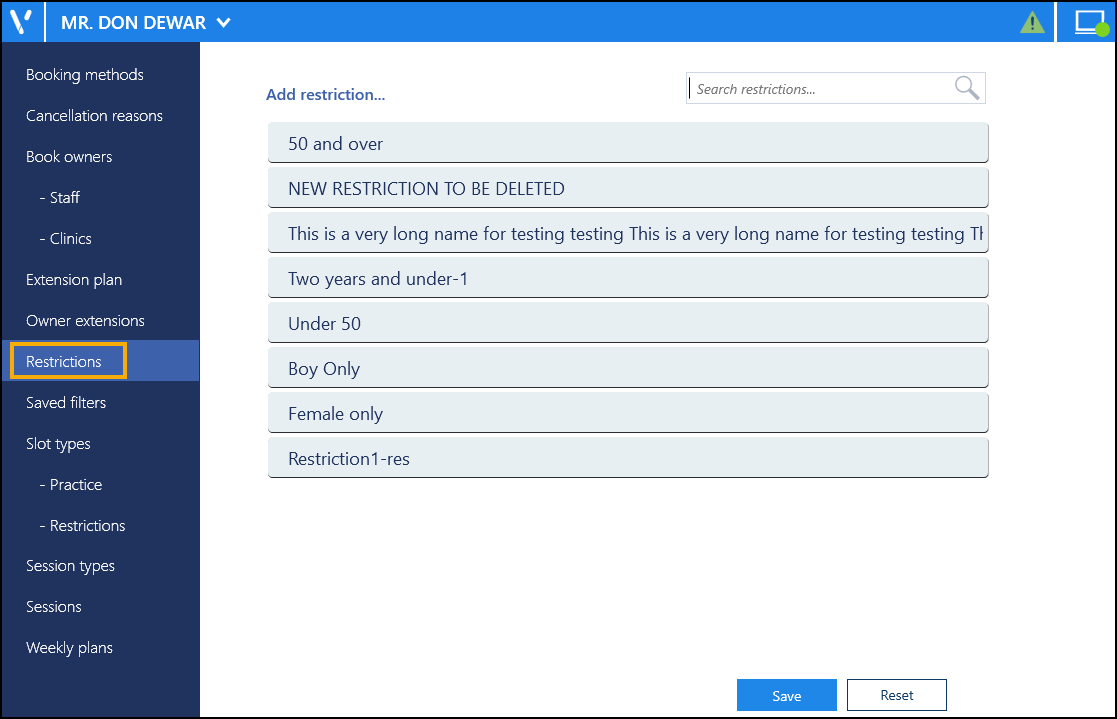
Task: Open Booking methods in the sidebar
Action: 85,75
